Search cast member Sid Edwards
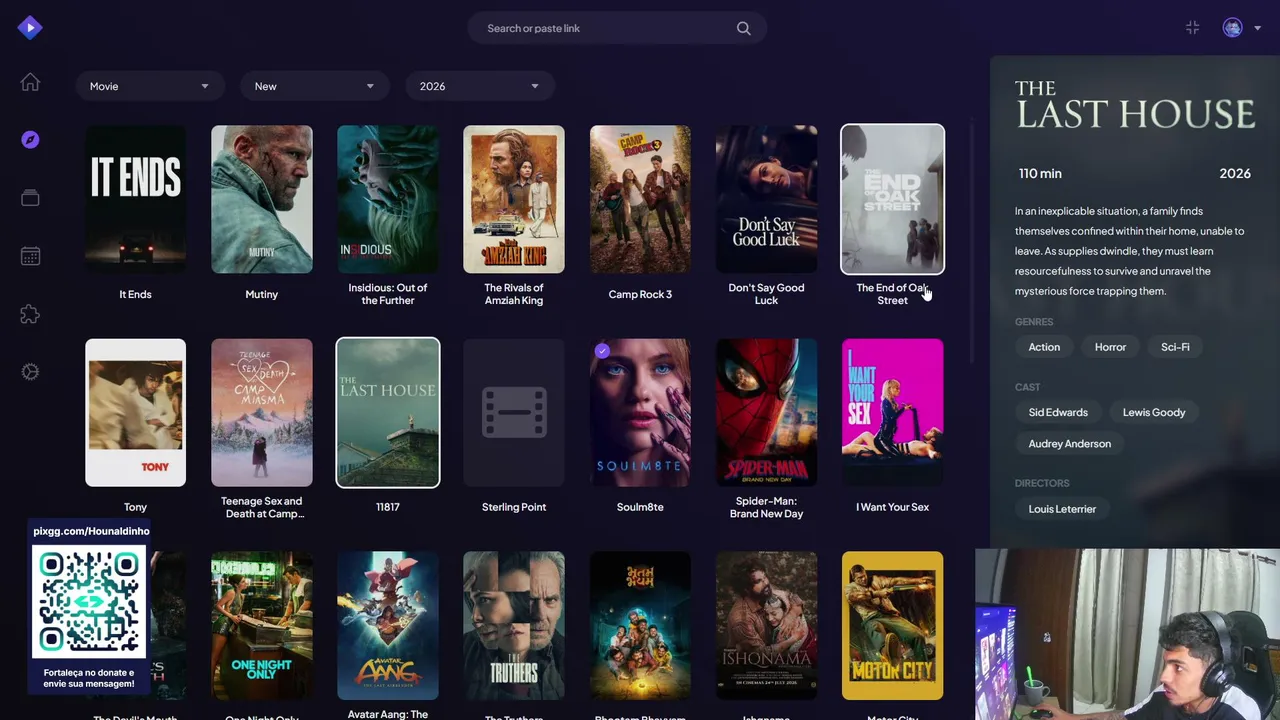This screenshot has height=720, width=1280. point(1058,412)
